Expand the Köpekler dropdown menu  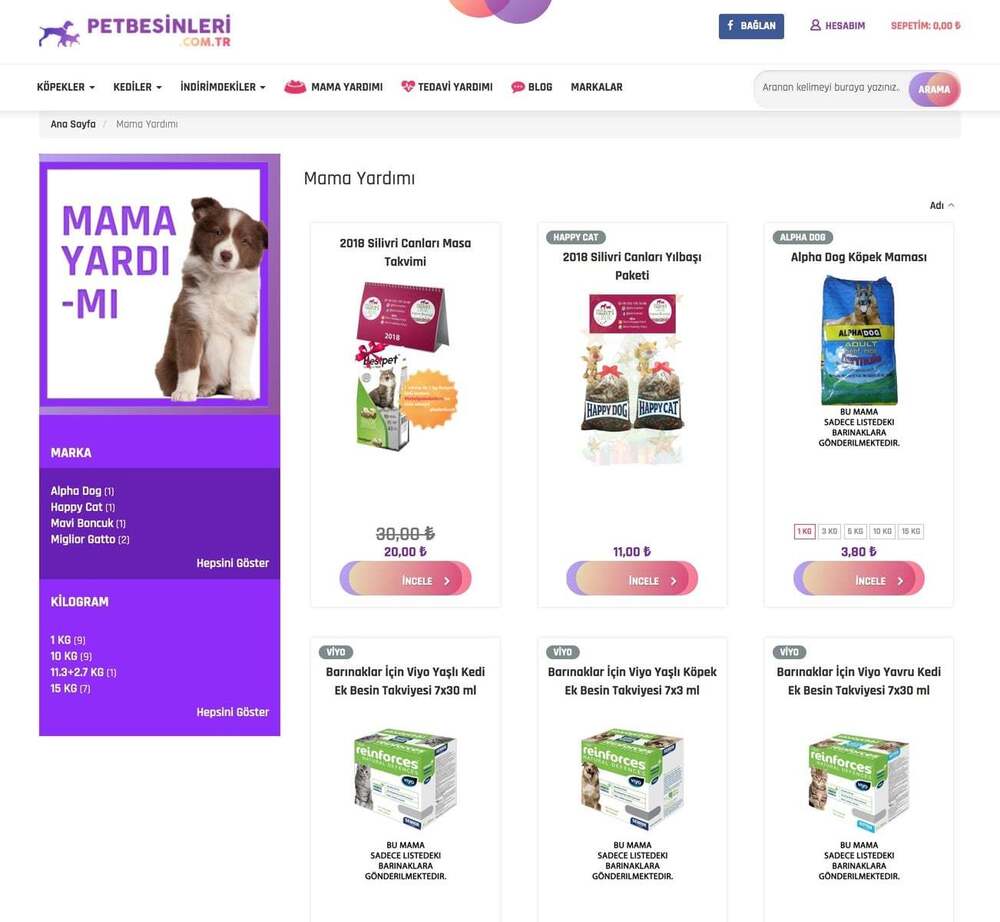[x=66, y=87]
